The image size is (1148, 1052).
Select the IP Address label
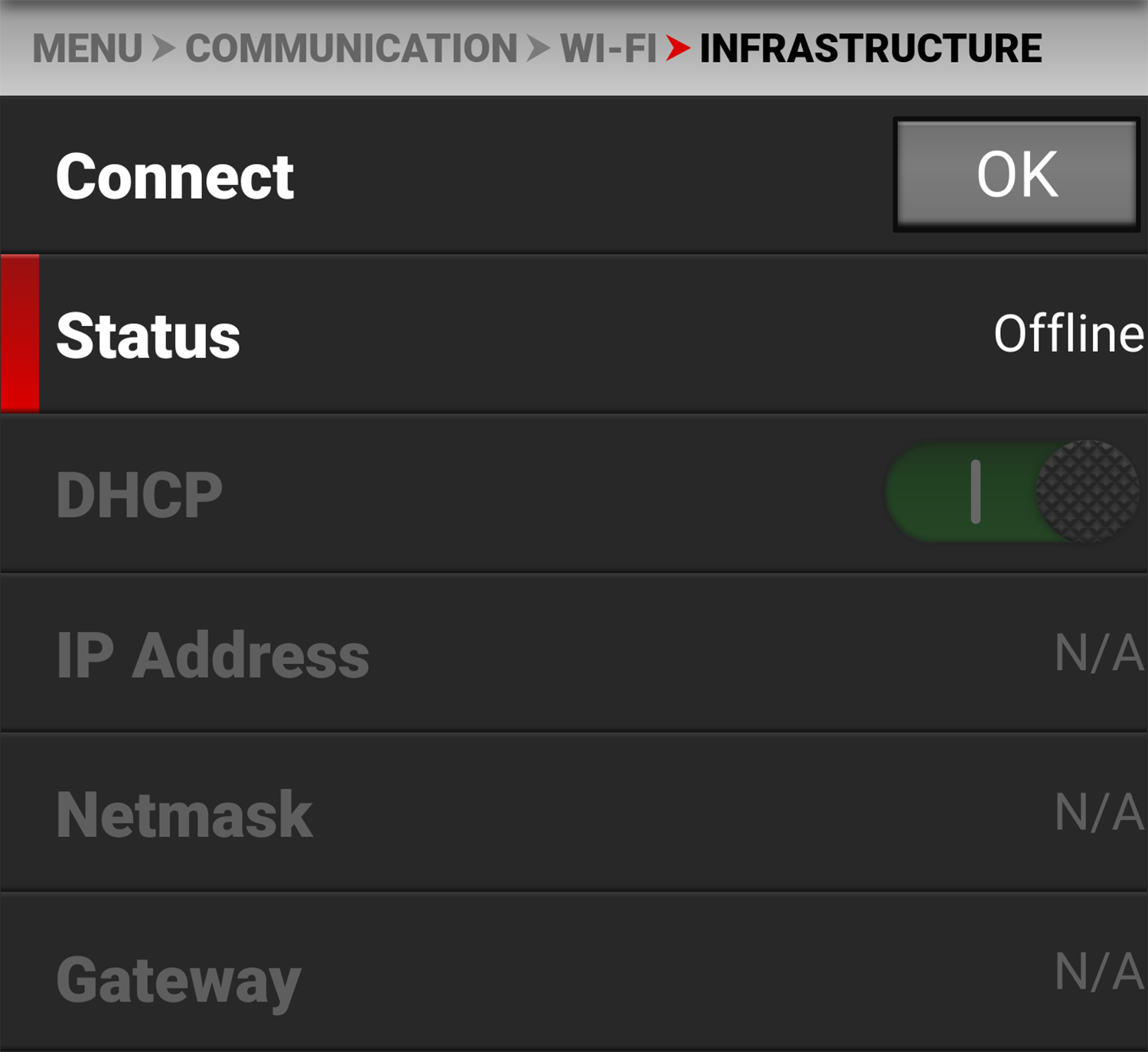213,656
